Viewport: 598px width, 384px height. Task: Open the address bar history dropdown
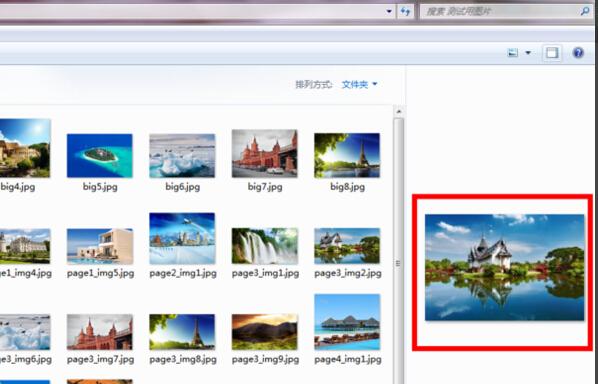click(x=389, y=11)
